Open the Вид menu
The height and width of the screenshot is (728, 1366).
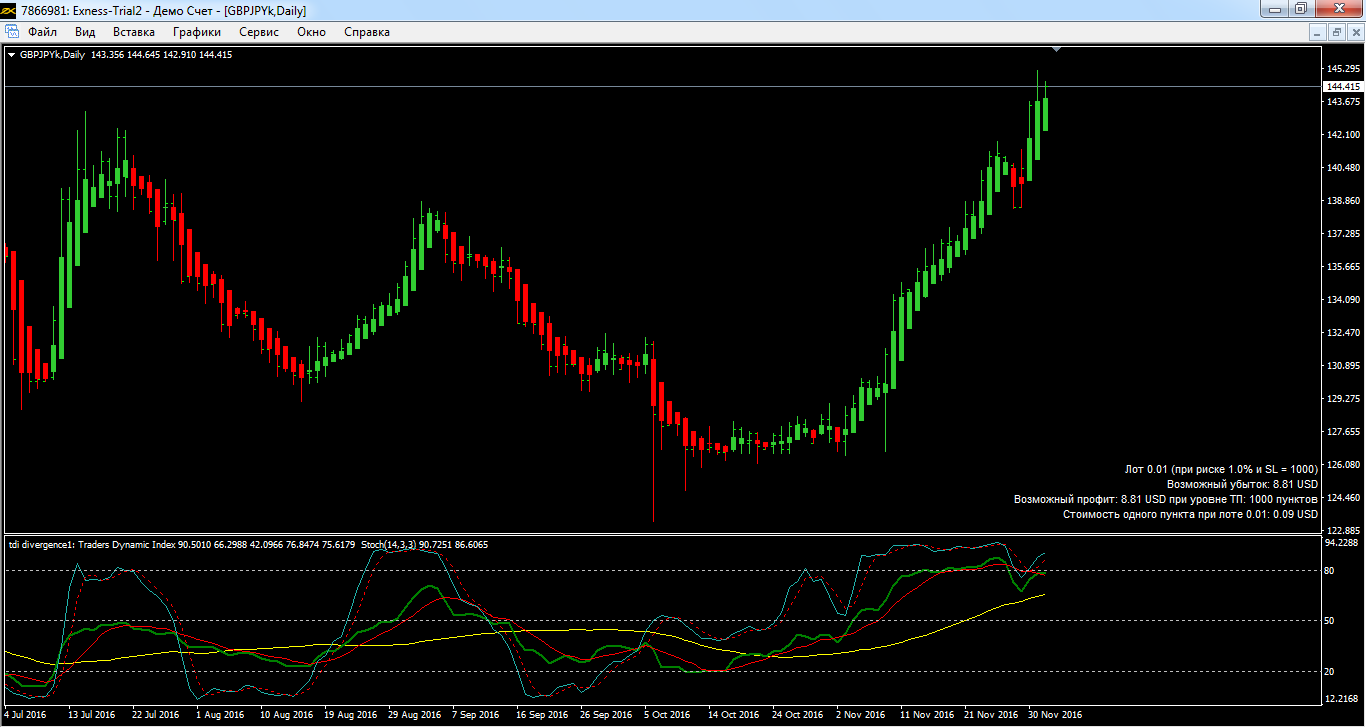(86, 32)
